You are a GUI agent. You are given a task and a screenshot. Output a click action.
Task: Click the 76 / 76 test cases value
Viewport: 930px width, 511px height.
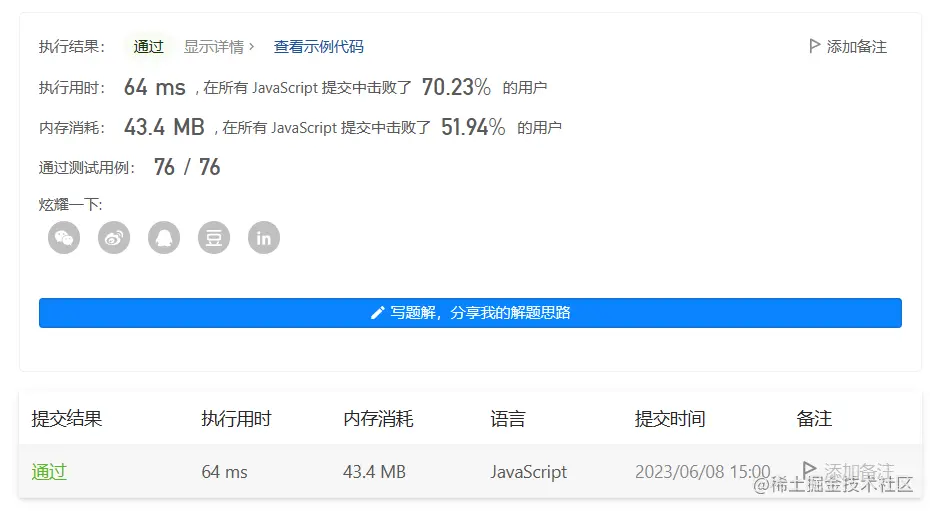[x=187, y=167]
